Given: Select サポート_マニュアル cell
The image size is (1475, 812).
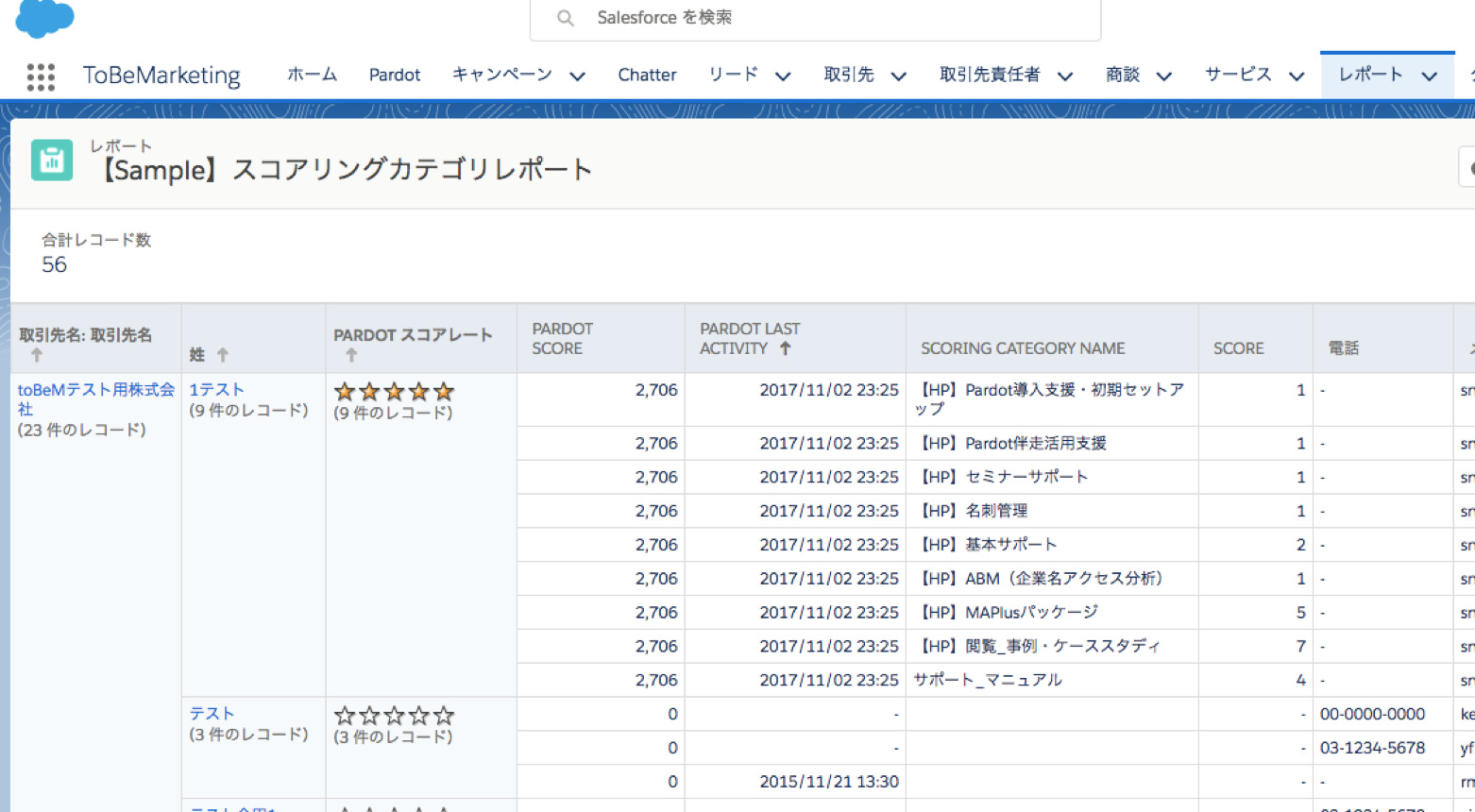Looking at the screenshot, I should pos(1052,681).
